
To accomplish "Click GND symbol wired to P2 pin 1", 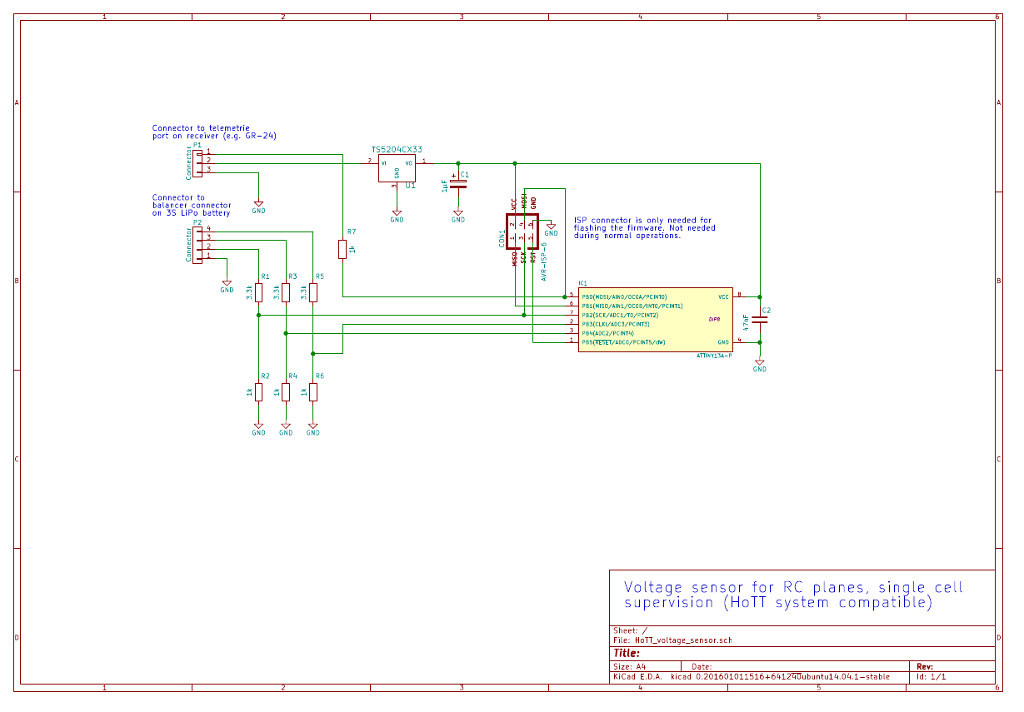I will pyautogui.click(x=227, y=286).
